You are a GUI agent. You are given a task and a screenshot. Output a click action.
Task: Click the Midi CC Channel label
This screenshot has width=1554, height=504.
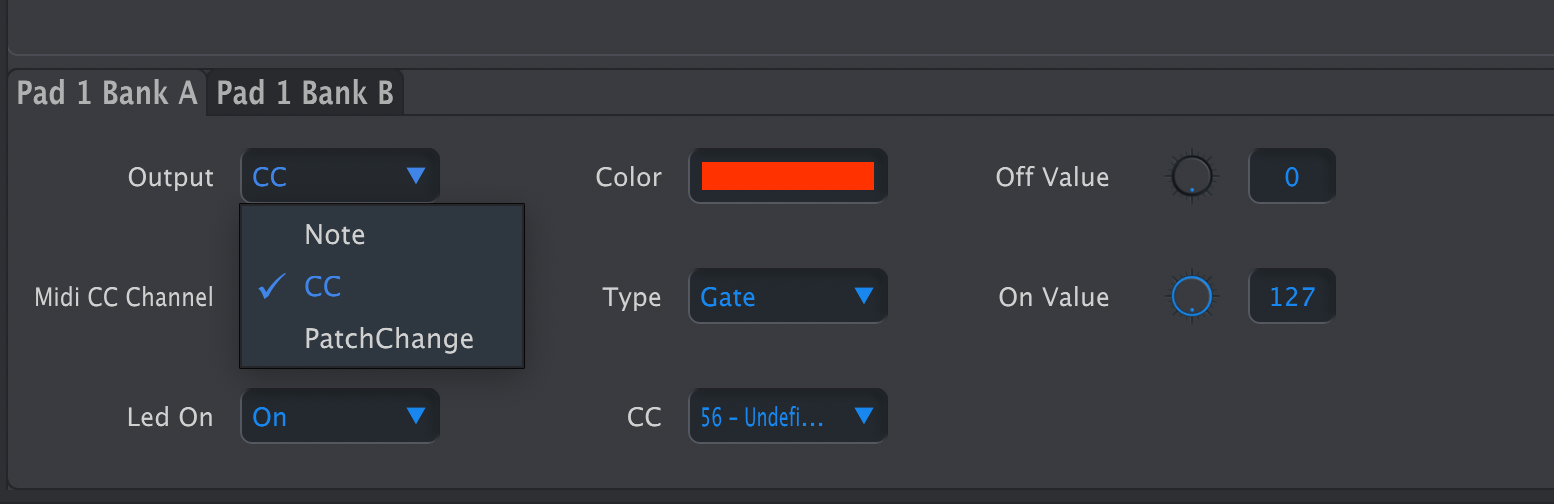[x=124, y=297]
